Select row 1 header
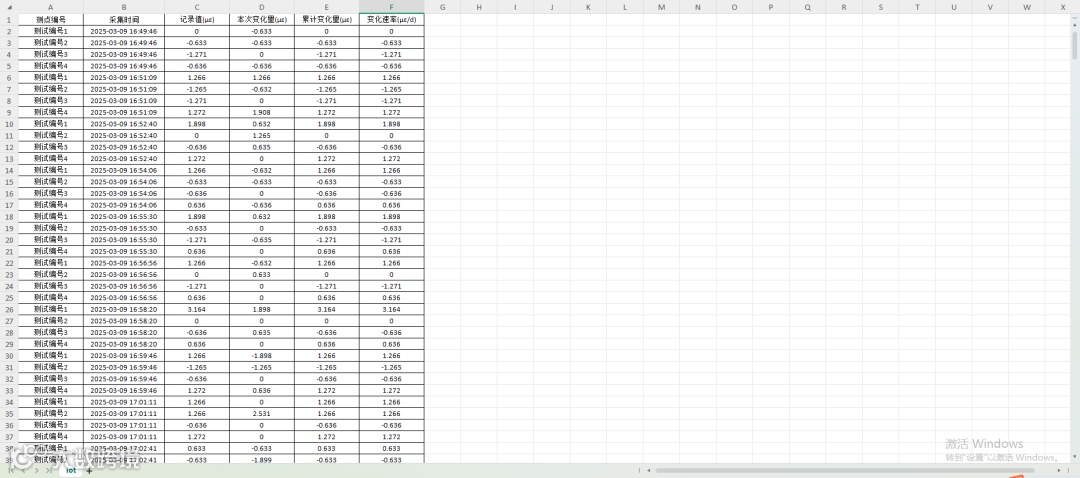The image size is (1080, 478). point(9,20)
